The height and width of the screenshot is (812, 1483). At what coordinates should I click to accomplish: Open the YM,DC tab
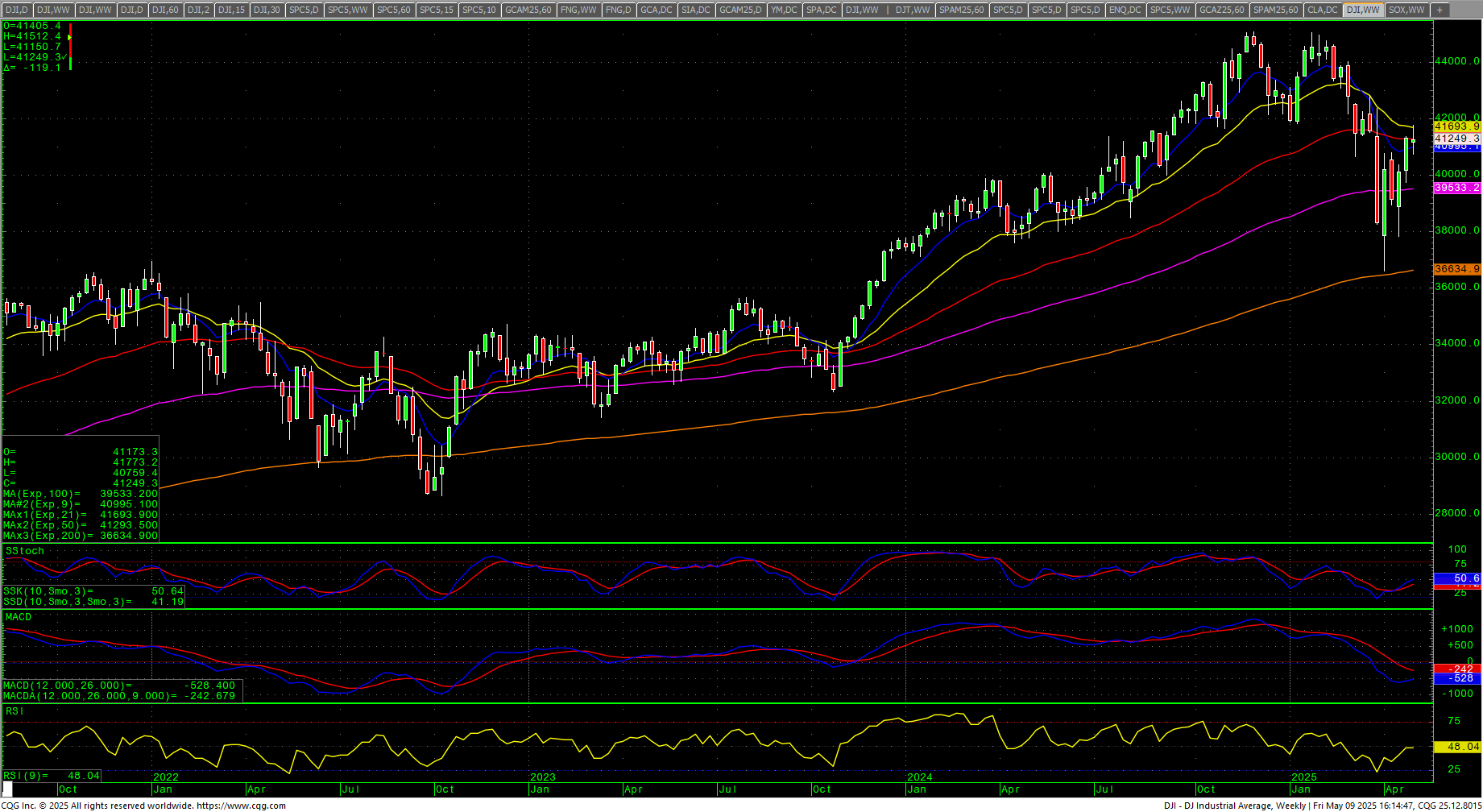(784, 10)
